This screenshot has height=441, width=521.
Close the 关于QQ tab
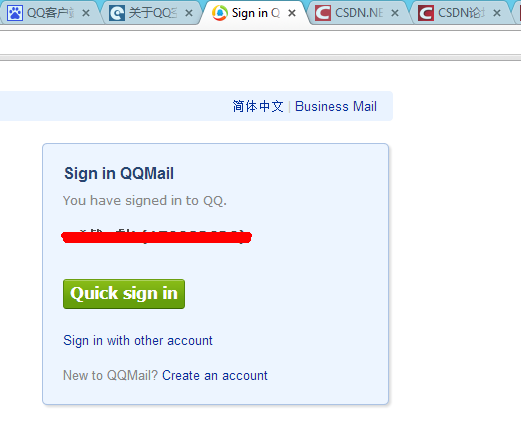[x=189, y=13]
